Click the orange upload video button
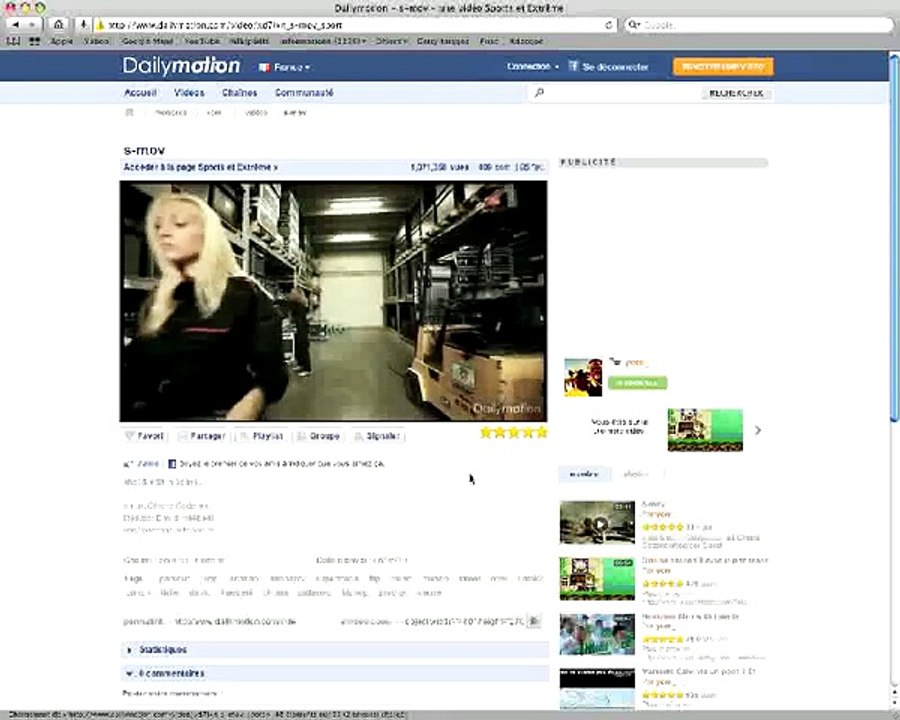 coord(723,67)
